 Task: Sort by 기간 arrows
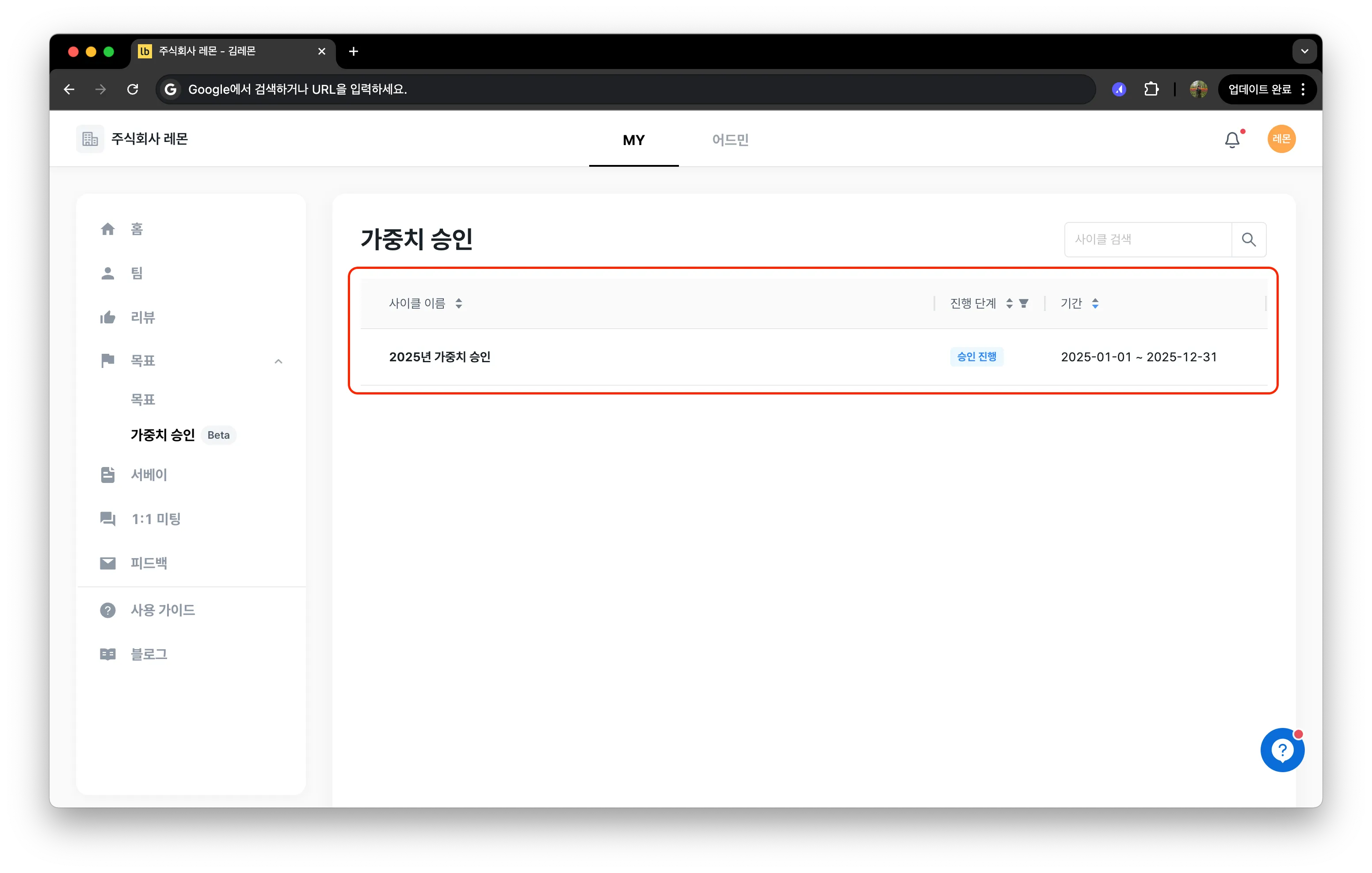click(1095, 303)
